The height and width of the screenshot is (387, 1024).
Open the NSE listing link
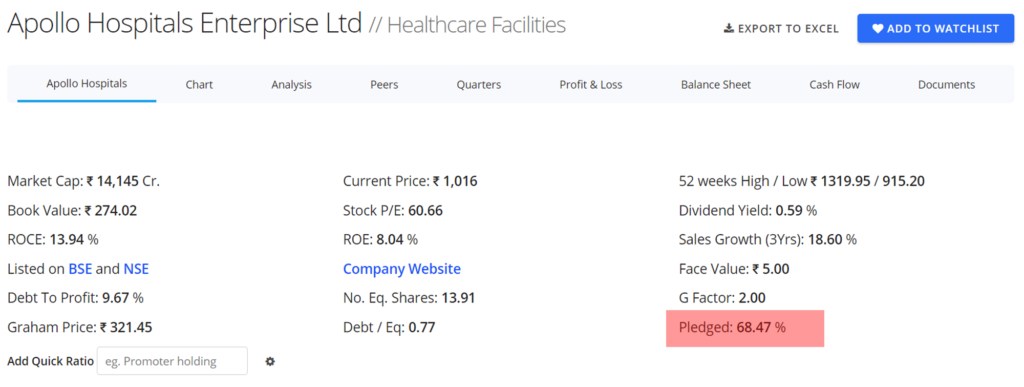point(136,269)
